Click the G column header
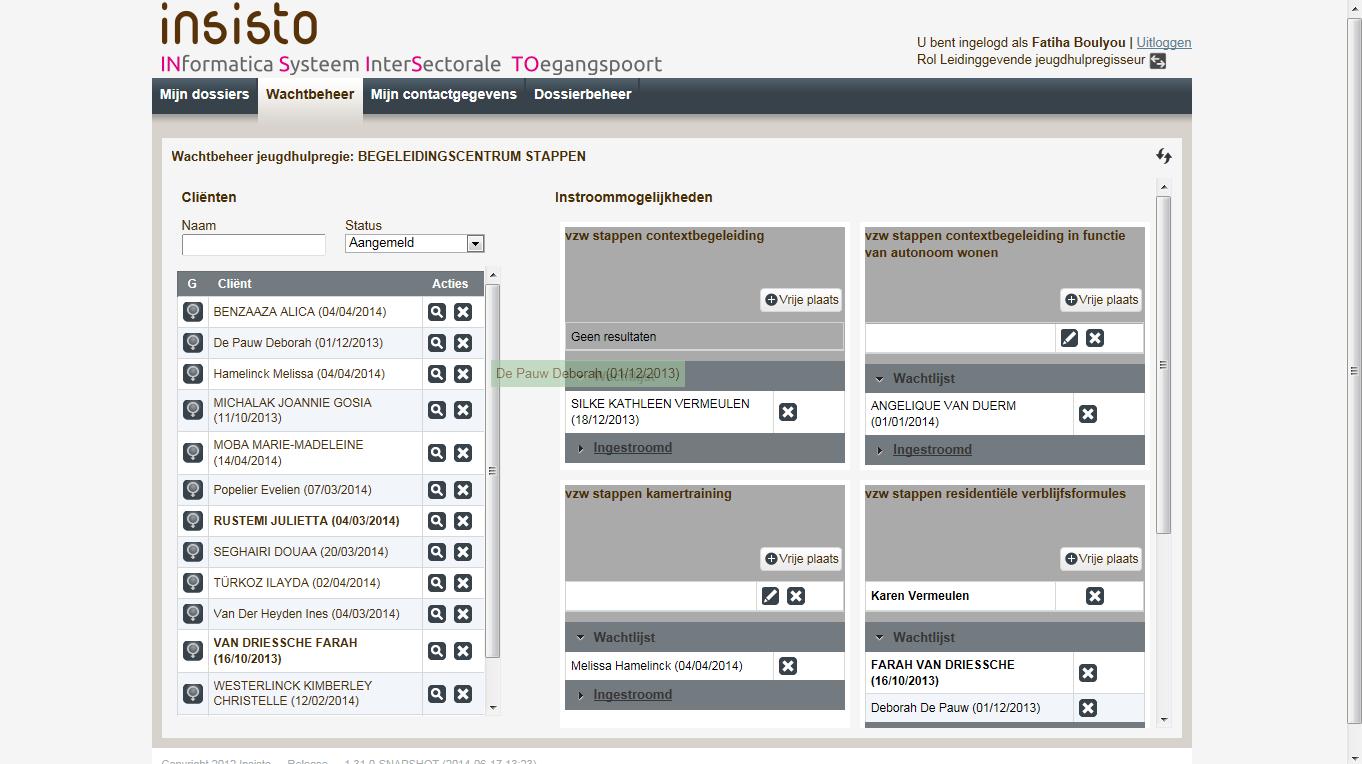 click(192, 284)
